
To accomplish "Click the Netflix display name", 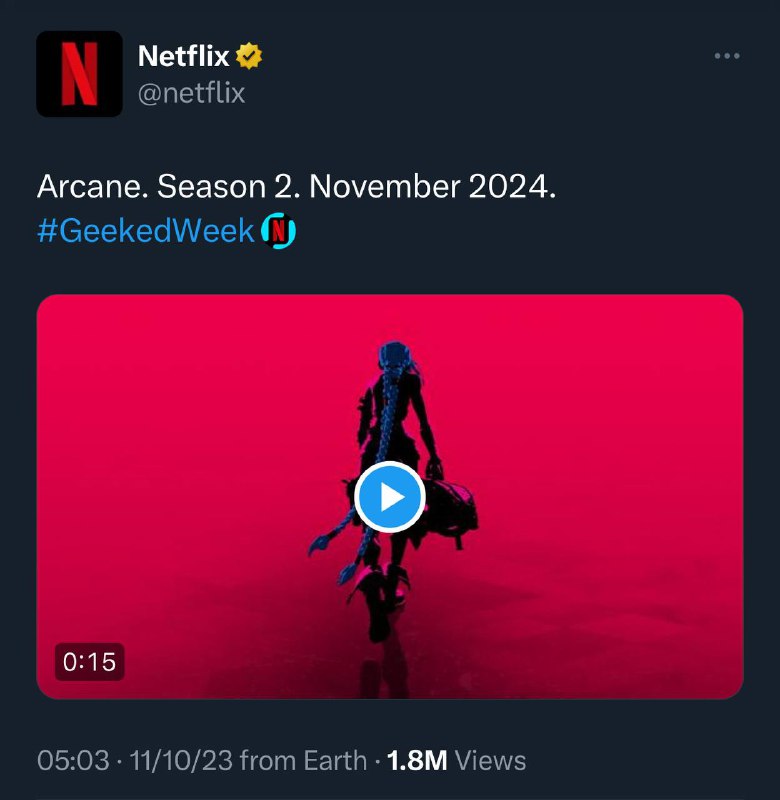I will pos(186,56).
